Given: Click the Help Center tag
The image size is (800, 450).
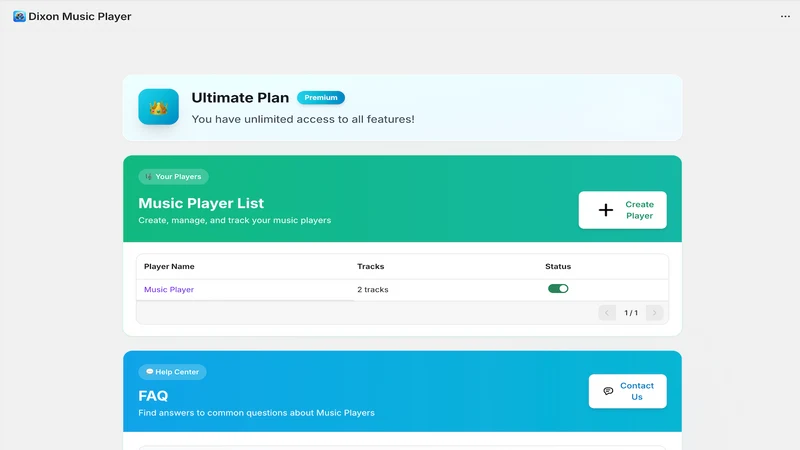Looking at the screenshot, I should [172, 372].
